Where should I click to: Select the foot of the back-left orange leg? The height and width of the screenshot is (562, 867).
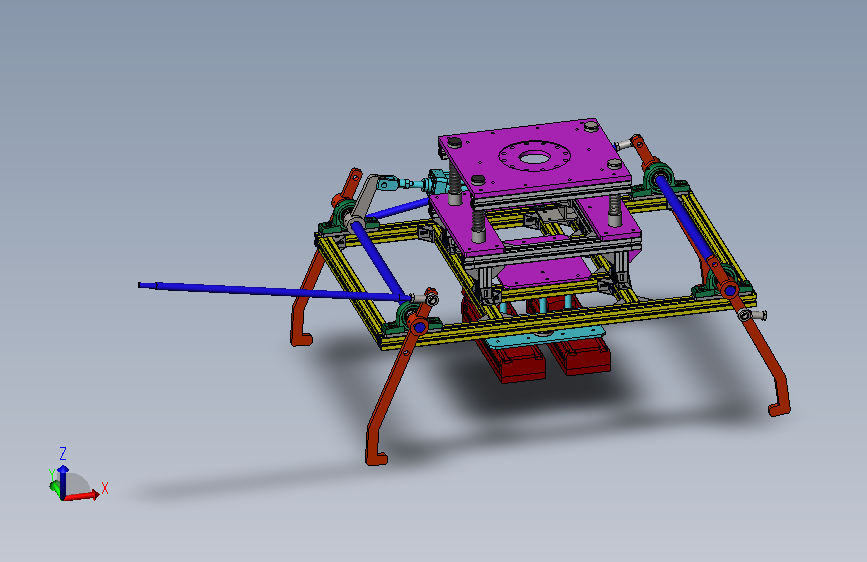click(301, 339)
